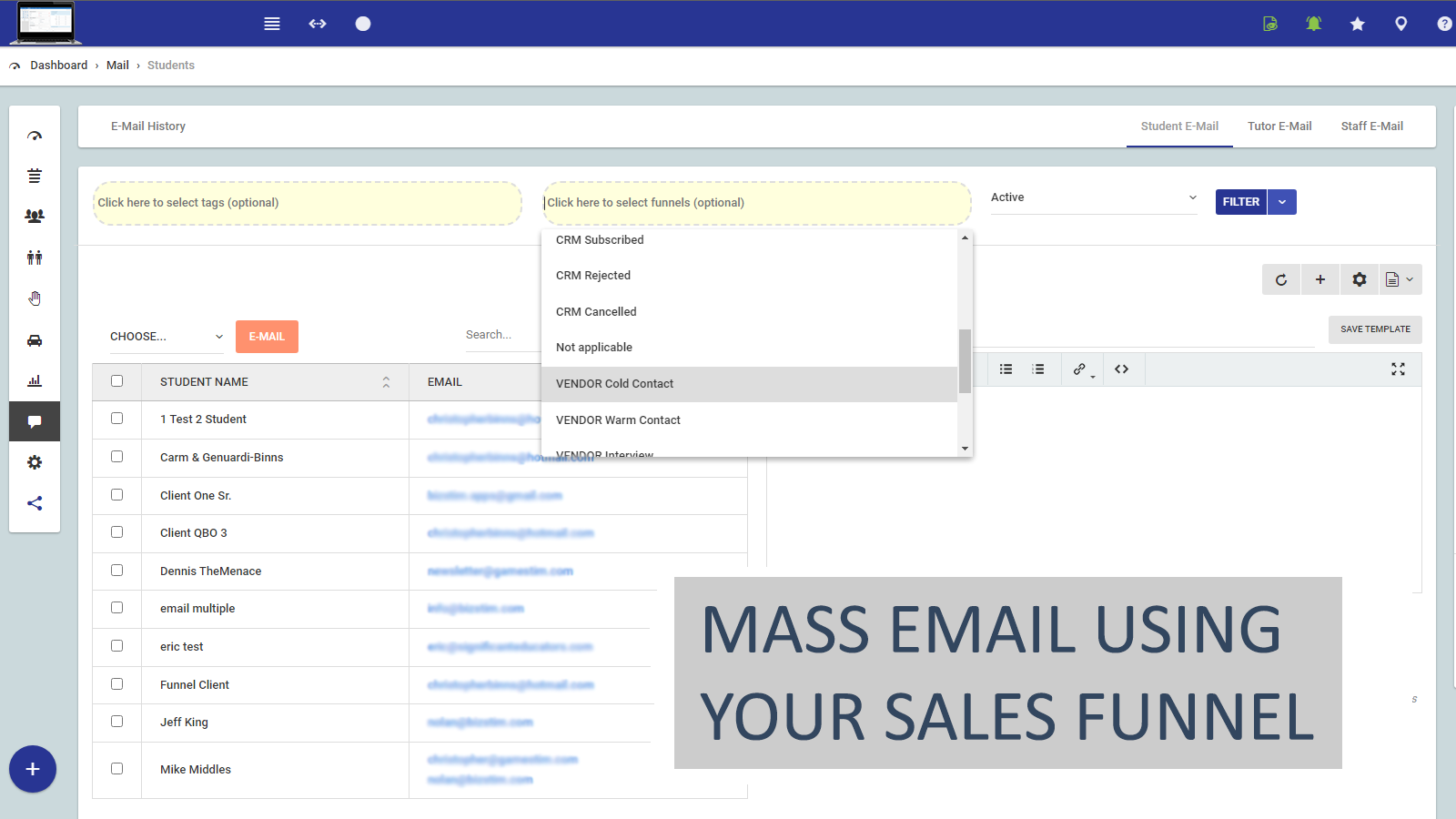The width and height of the screenshot is (1456, 819).
Task: Toggle source code view icon in editor
Action: click(1121, 369)
